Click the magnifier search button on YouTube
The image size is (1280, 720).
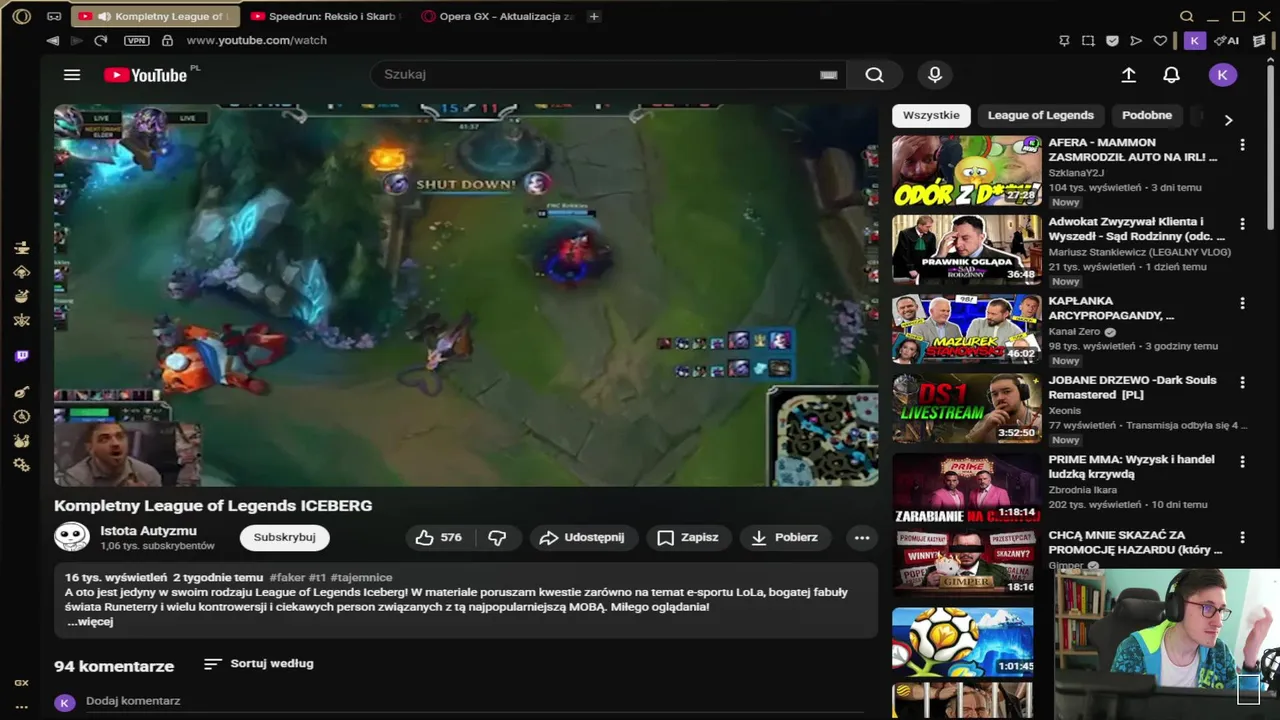point(874,75)
